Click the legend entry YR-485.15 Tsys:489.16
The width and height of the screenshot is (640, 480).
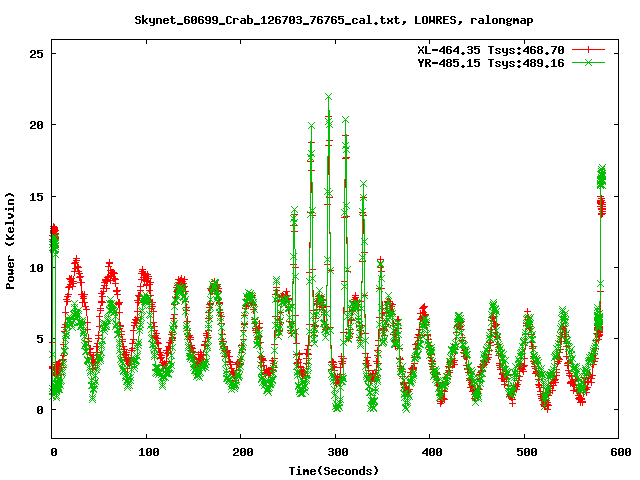(x=491, y=63)
